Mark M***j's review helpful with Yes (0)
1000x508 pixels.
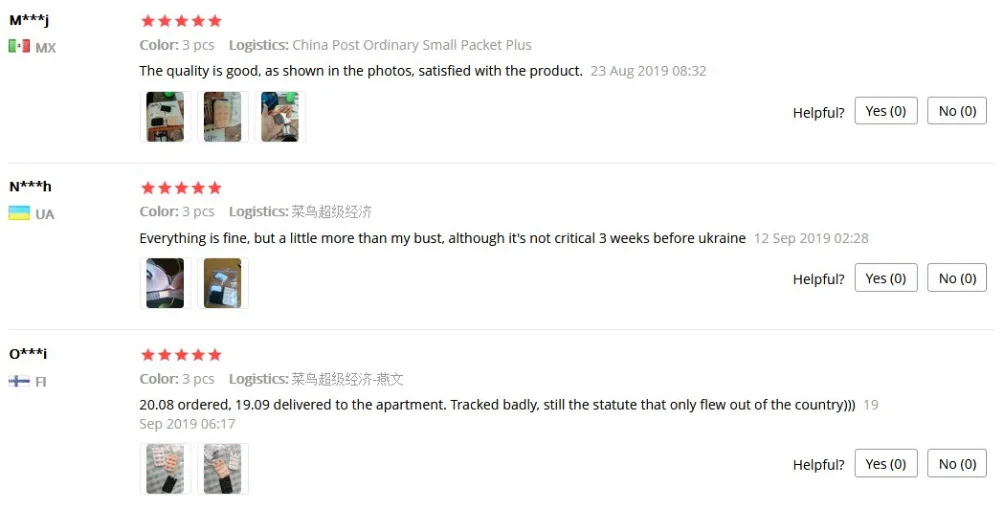click(x=886, y=111)
